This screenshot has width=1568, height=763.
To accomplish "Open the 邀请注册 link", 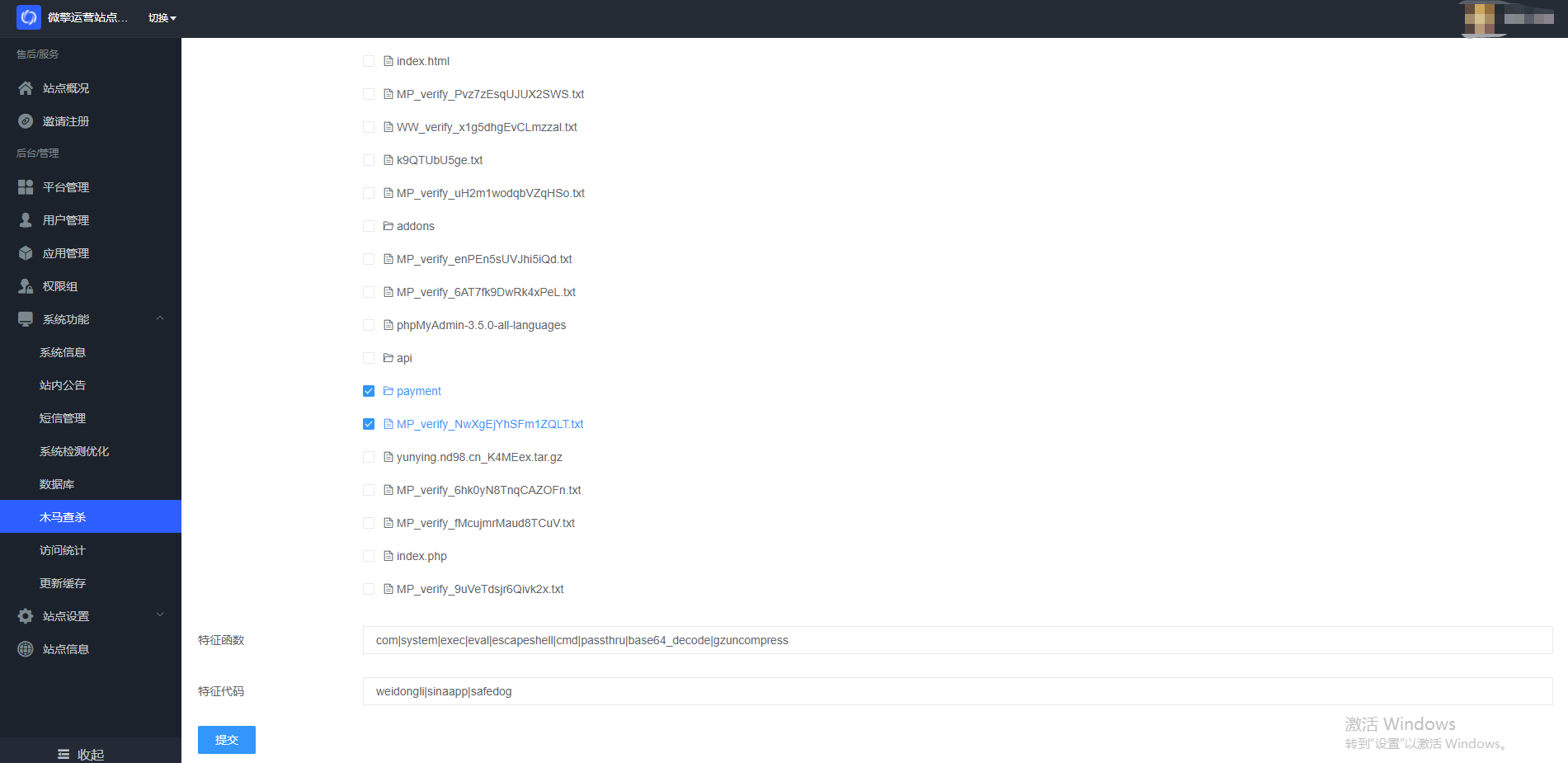I will coord(66,121).
